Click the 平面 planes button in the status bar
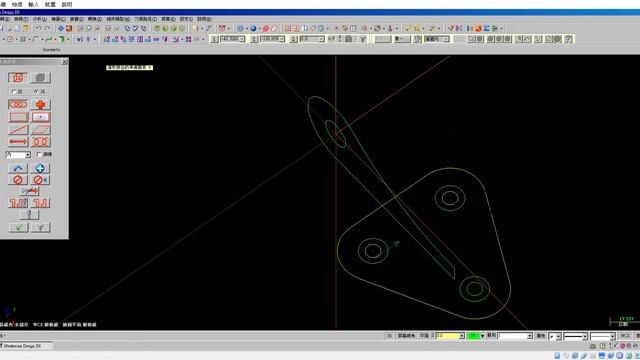 coord(424,336)
